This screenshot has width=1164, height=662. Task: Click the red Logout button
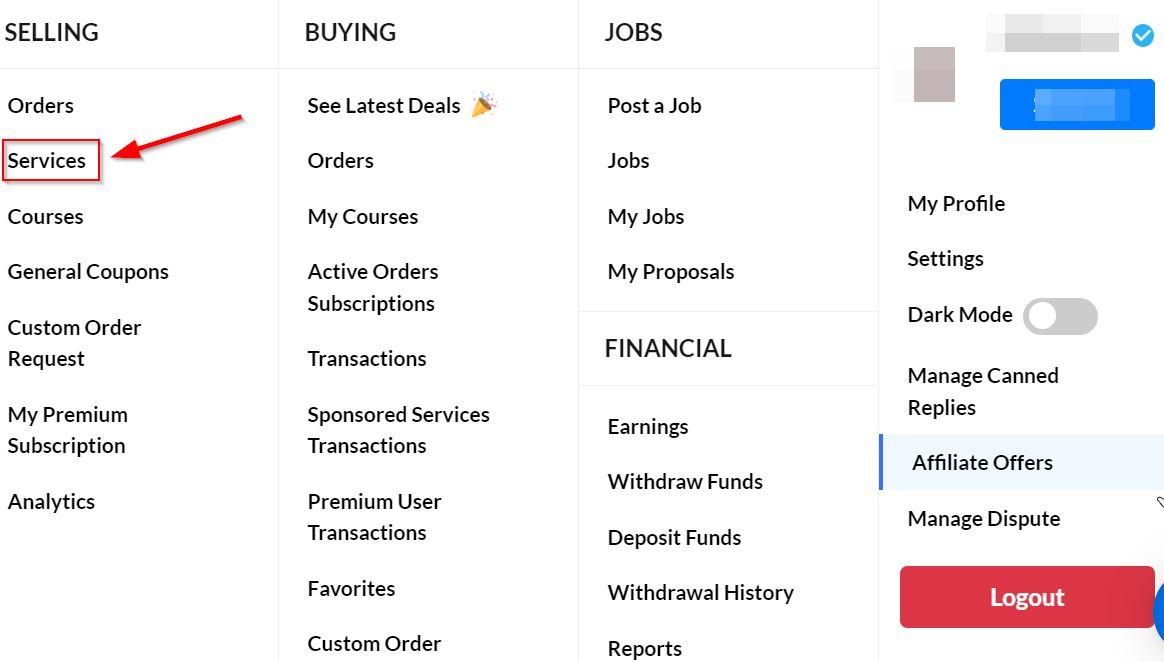tap(1027, 597)
